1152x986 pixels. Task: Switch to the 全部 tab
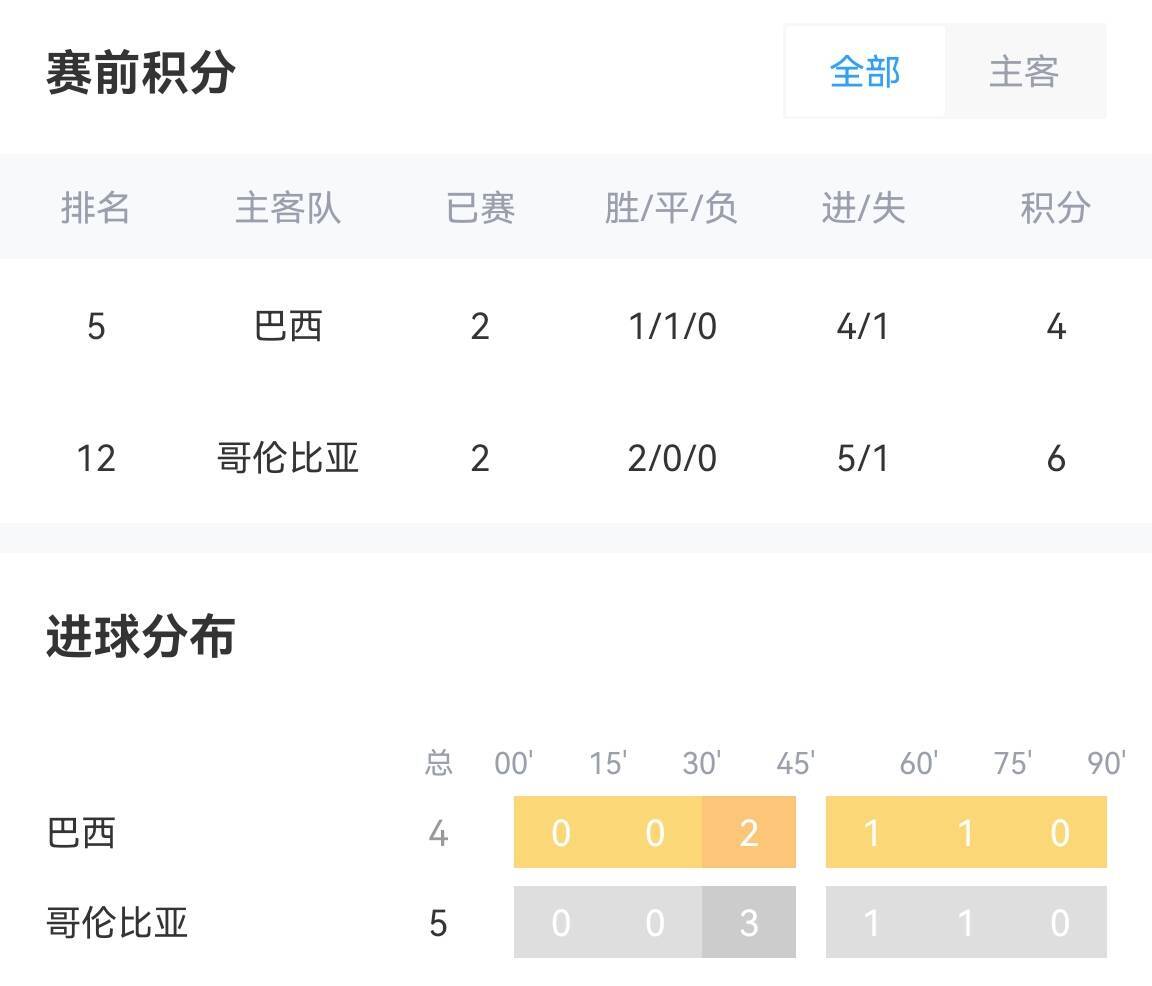tap(865, 72)
